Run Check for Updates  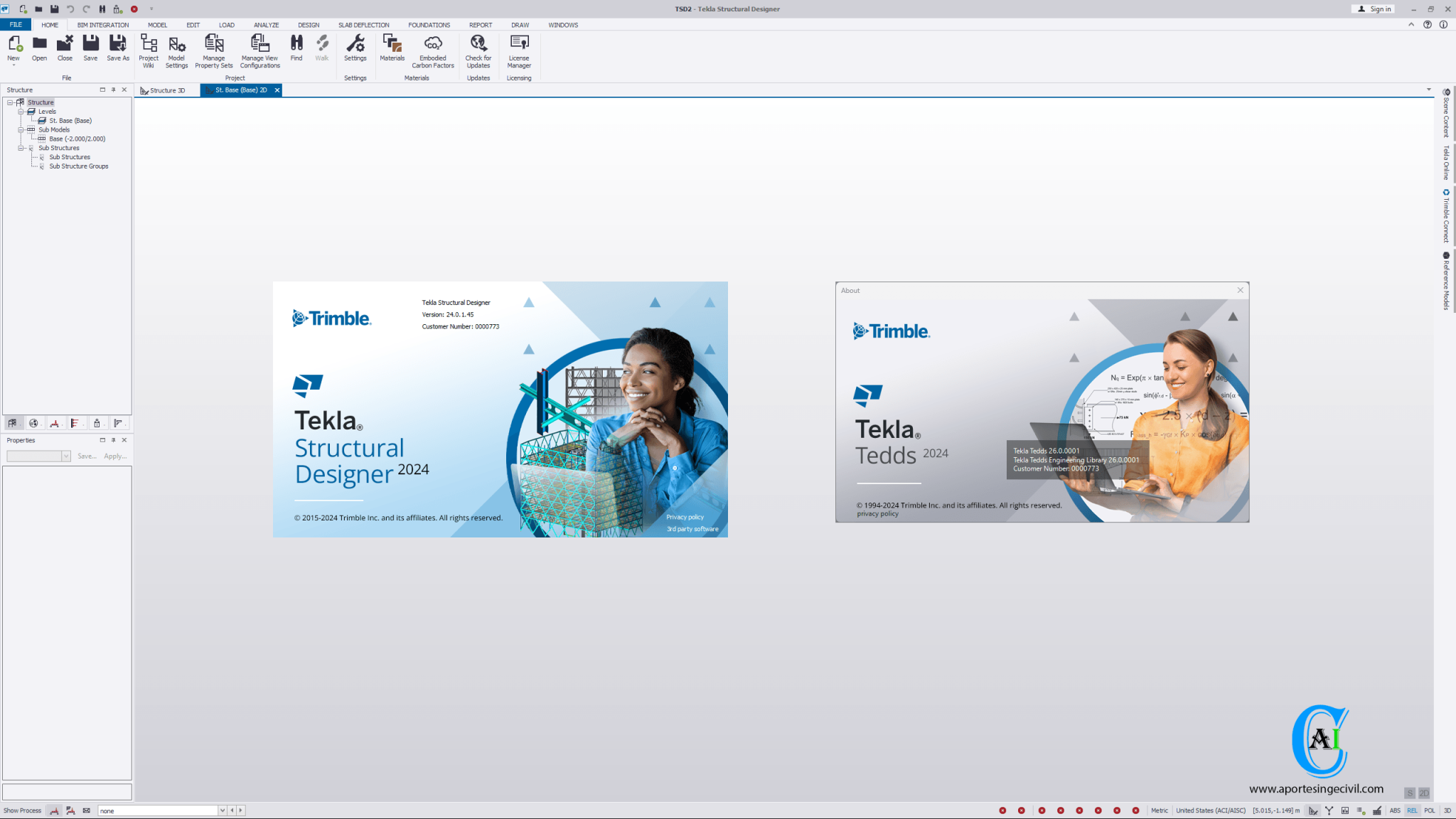click(478, 51)
